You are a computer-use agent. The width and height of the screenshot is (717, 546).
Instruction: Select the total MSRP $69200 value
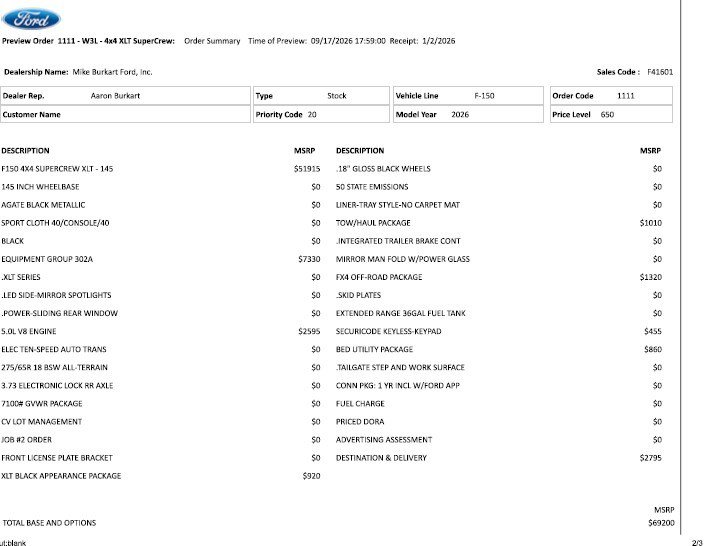(661, 523)
